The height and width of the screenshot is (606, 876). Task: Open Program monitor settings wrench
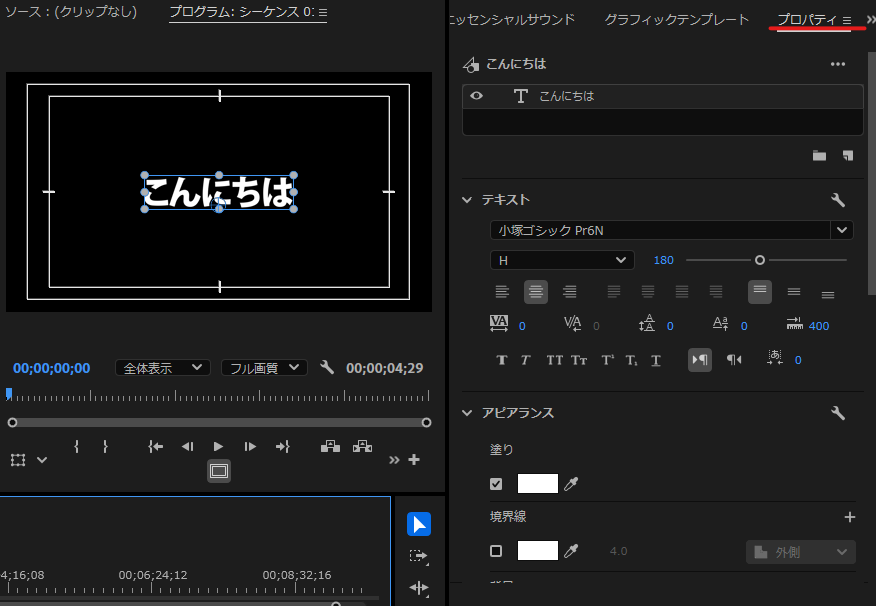327,368
